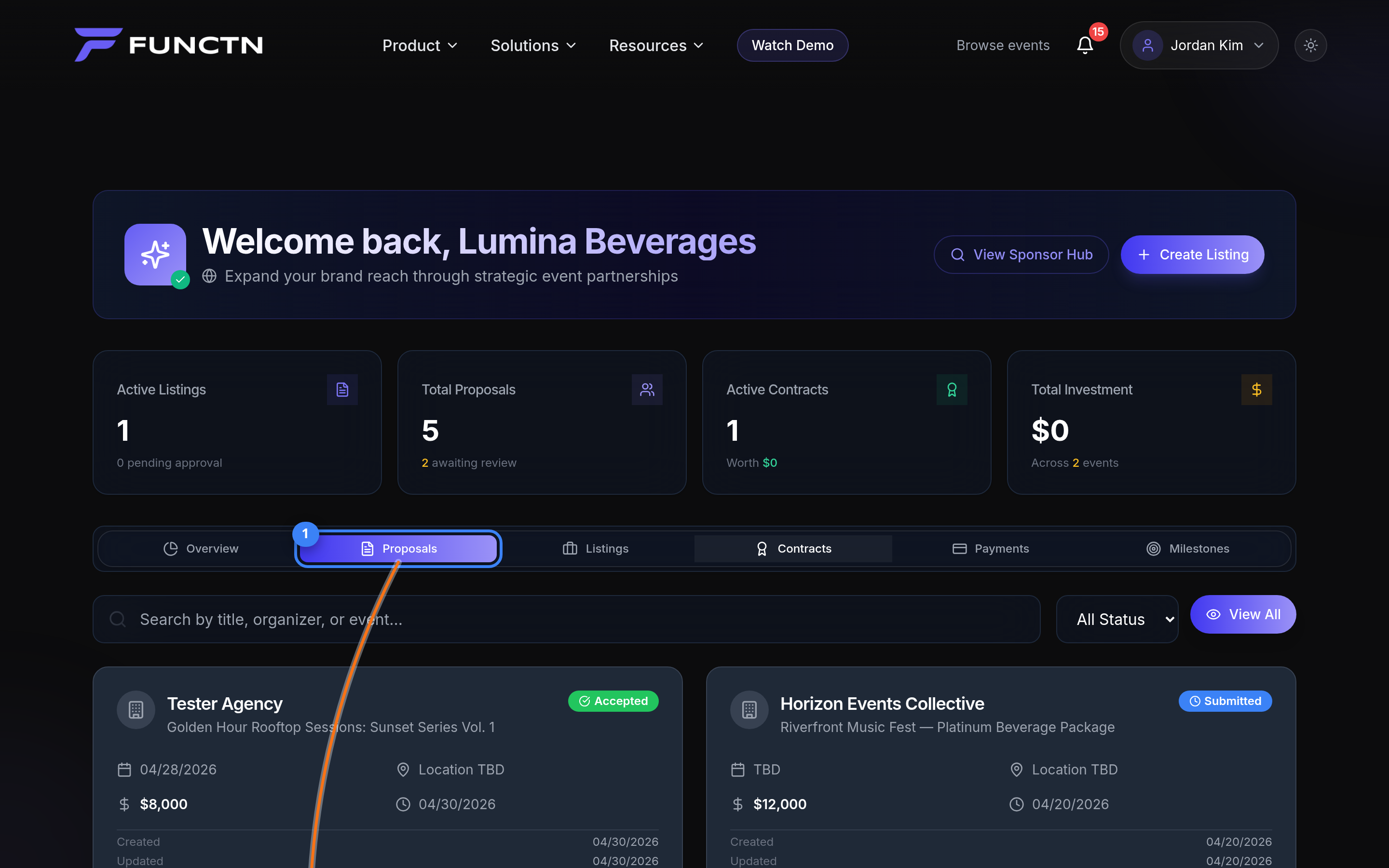1389x868 pixels.
Task: Click the sparkle brand avatar icon
Action: (155, 254)
